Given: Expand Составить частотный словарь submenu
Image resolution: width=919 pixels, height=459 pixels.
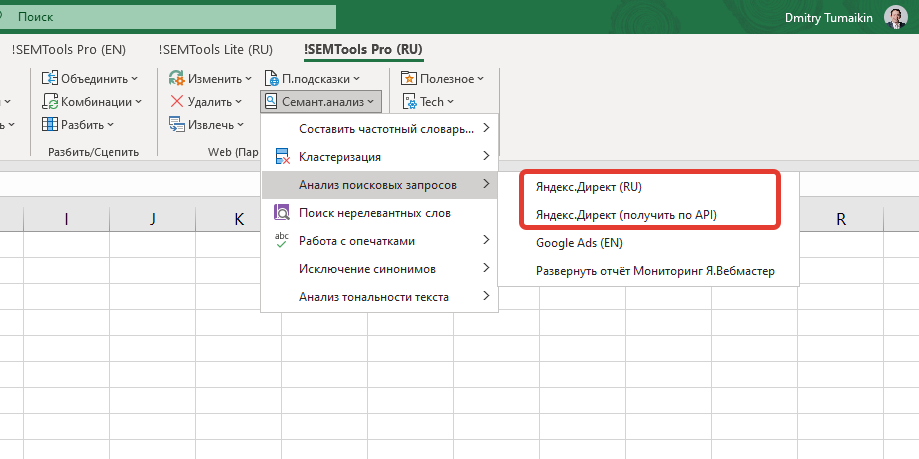Looking at the screenshot, I should pos(380,129).
